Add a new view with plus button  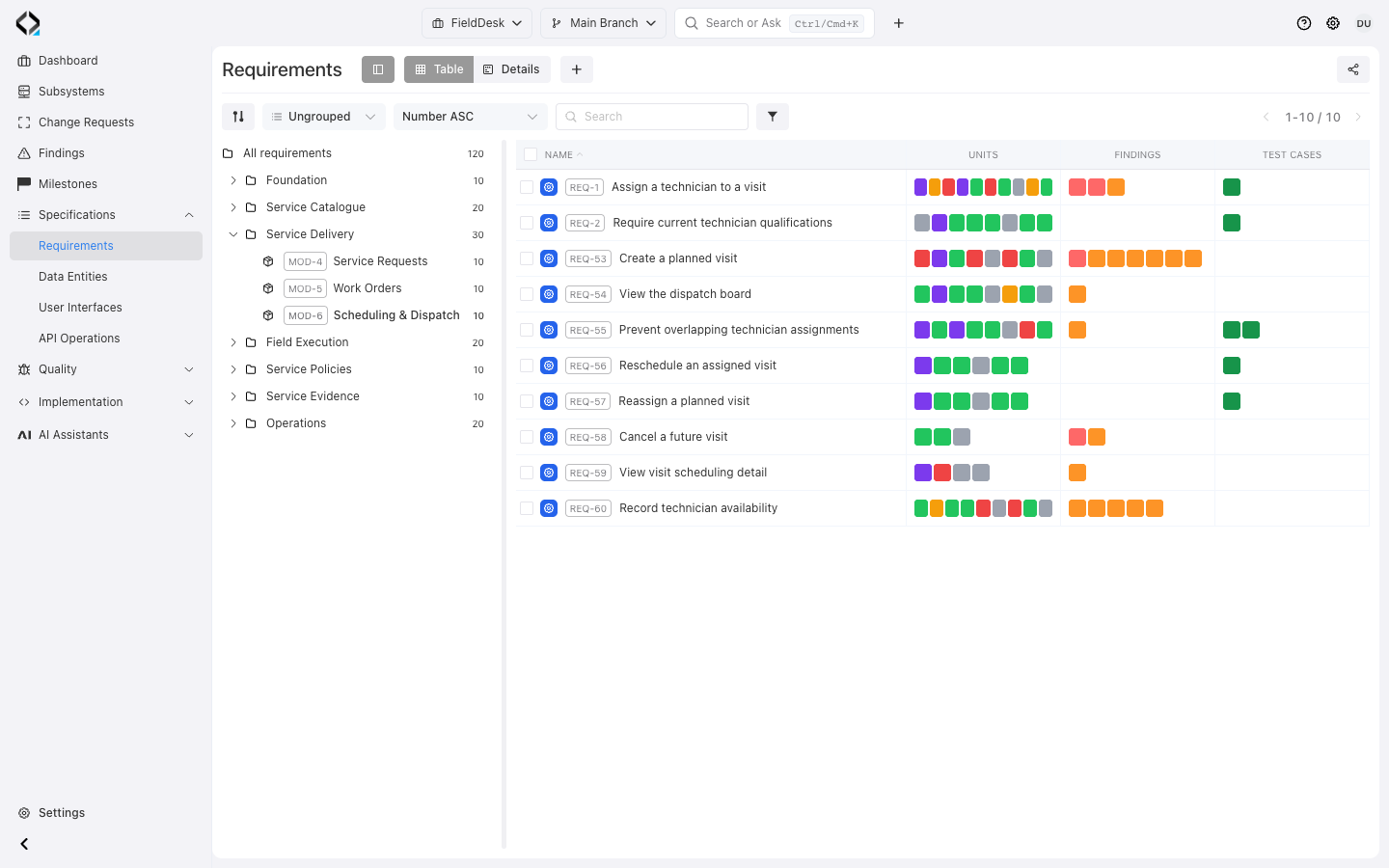coord(576,69)
